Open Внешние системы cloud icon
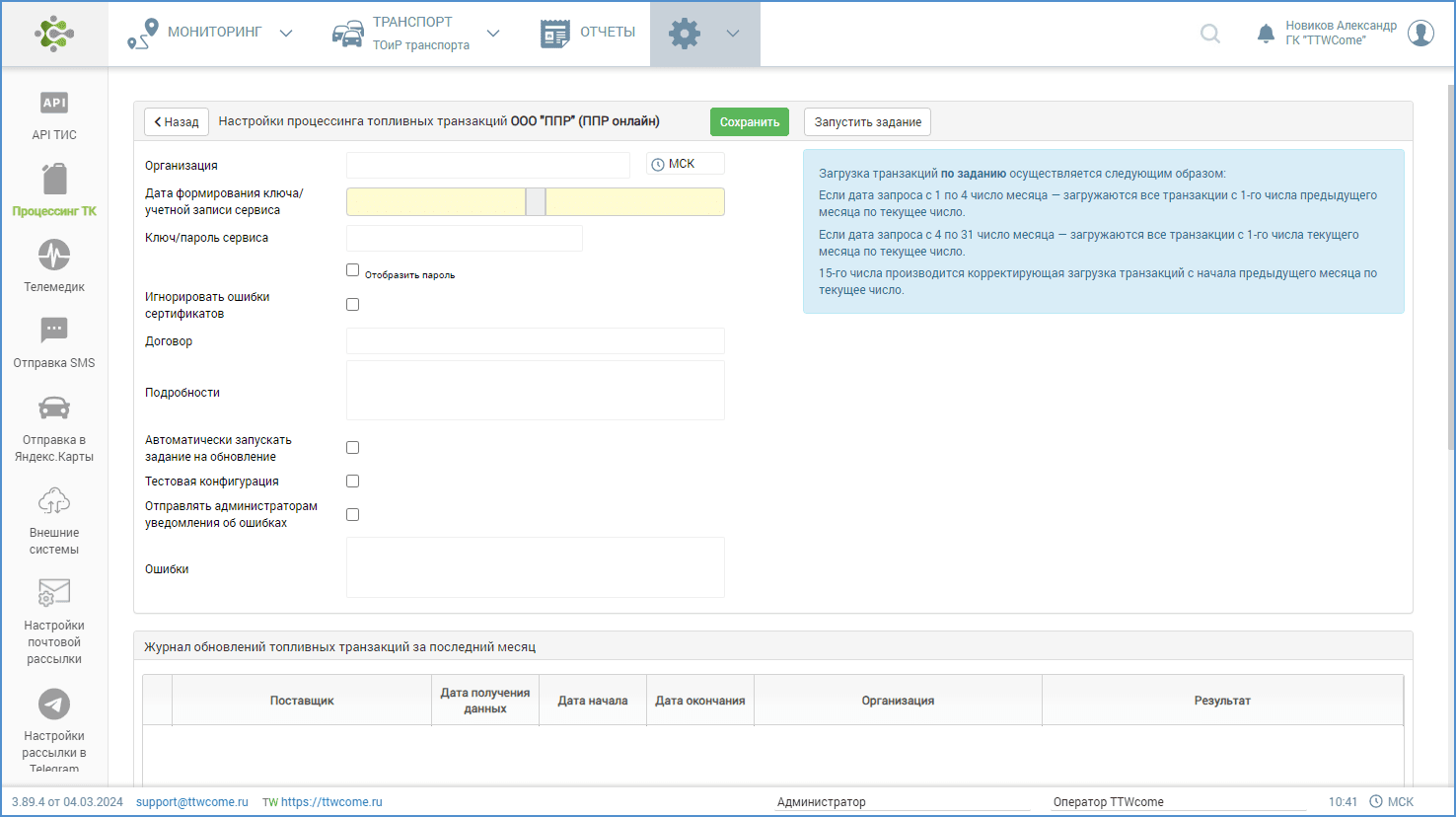This screenshot has width=1456, height=817. pos(54,502)
